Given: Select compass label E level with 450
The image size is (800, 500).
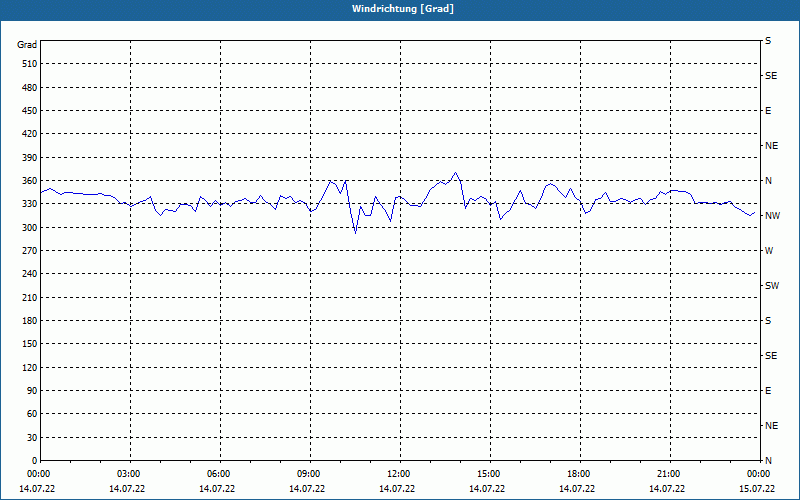Looking at the screenshot, I should [768, 111].
